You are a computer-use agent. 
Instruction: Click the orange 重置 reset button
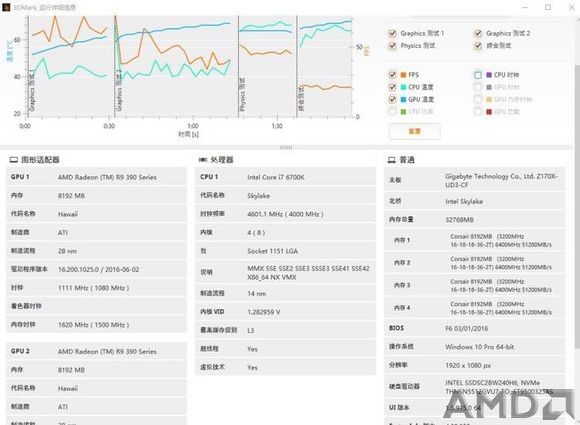[x=415, y=131]
